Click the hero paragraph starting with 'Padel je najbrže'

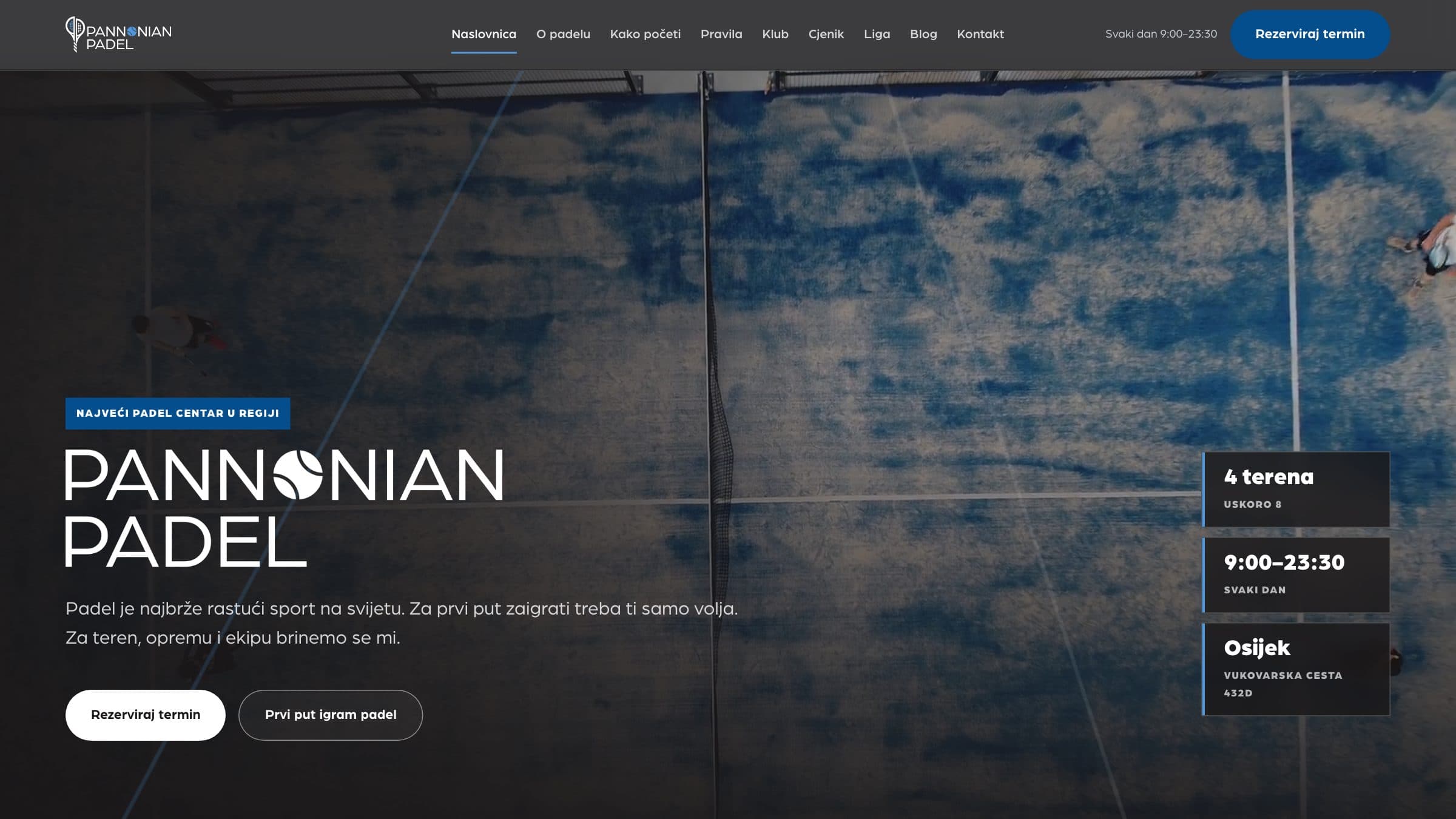(x=402, y=623)
